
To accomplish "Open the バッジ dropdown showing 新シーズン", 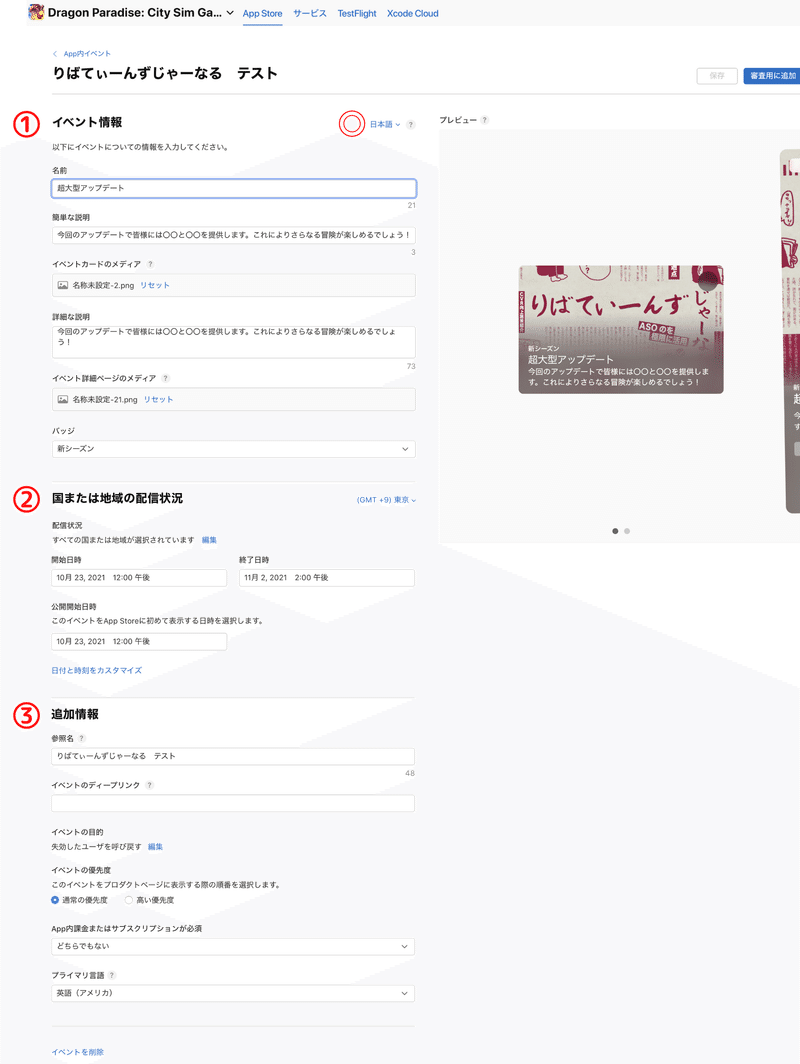I will 233,449.
